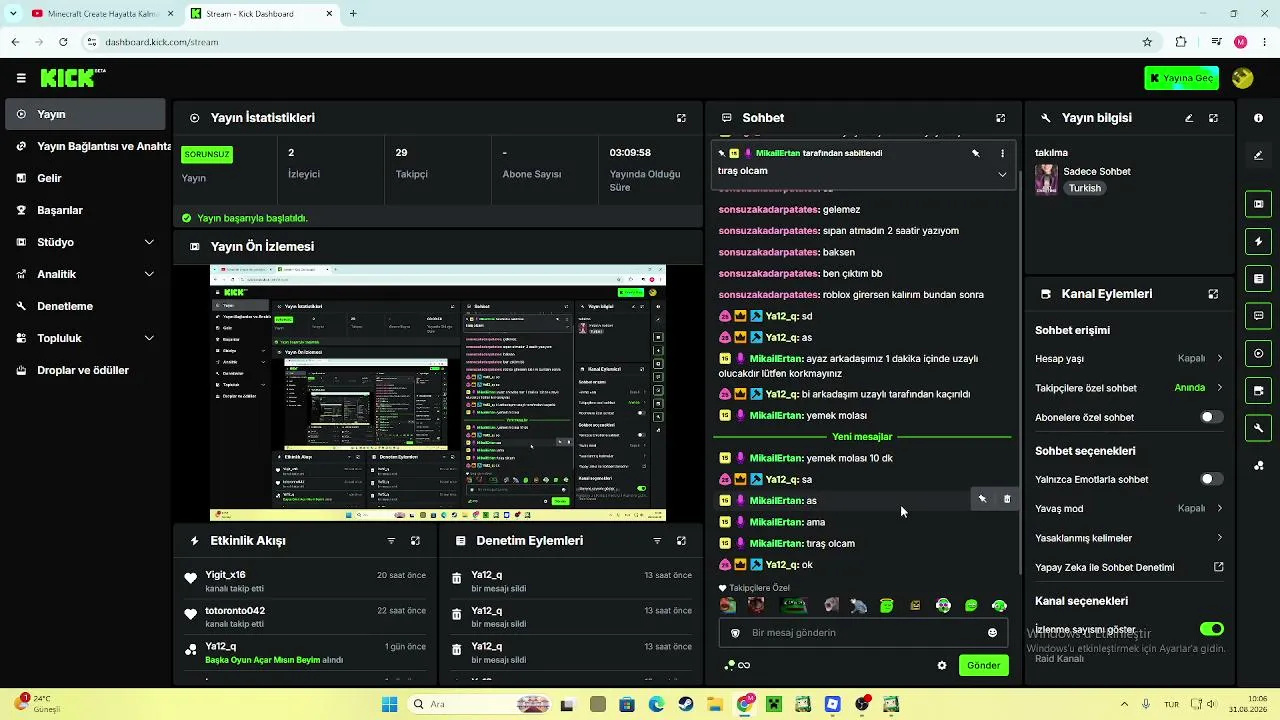Collapse pinned message with chevron
The image size is (1280, 720).
point(1002,174)
